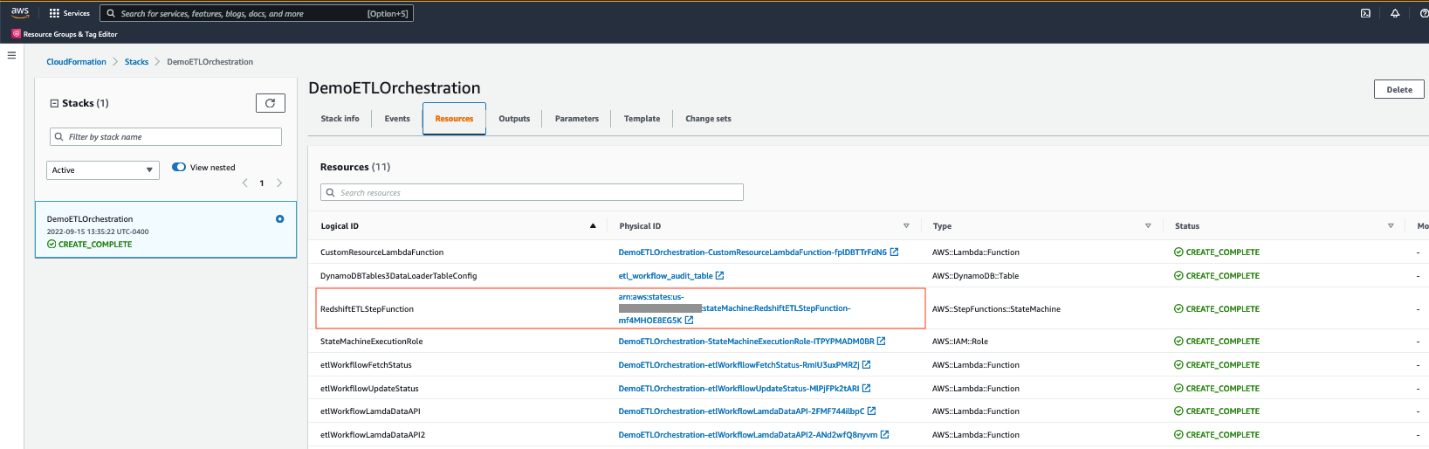
Task: Open the Active status filter dropdown
Action: pyautogui.click(x=103, y=170)
